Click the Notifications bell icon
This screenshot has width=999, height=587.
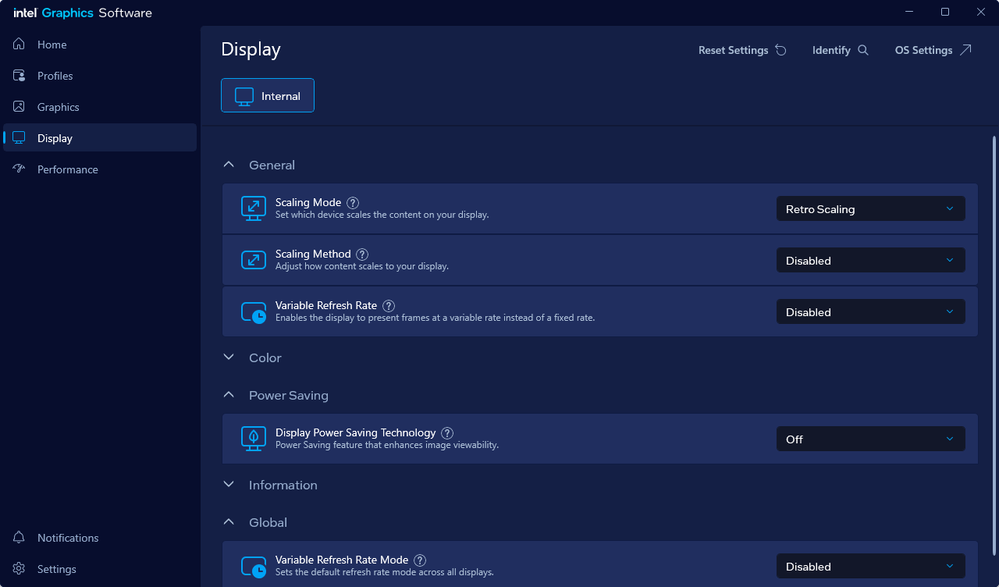click(19, 537)
